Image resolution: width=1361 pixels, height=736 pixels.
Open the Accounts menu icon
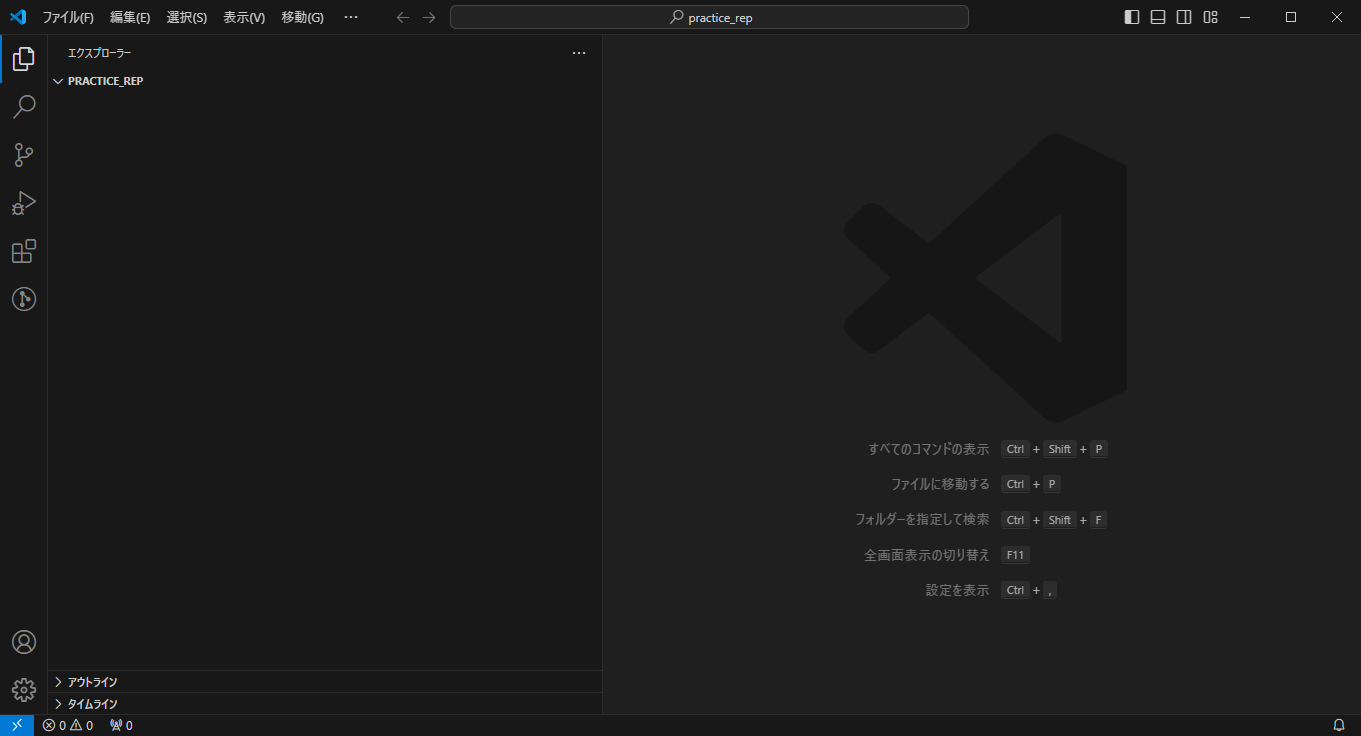(x=24, y=642)
